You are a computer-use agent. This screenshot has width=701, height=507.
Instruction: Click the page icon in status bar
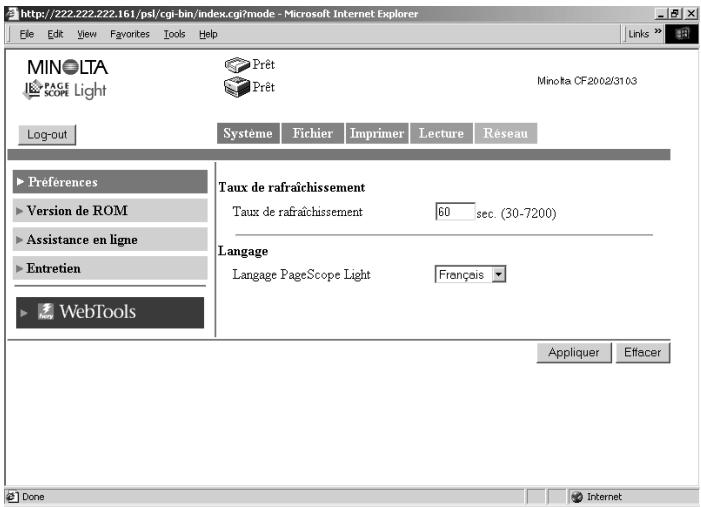[x=12, y=497]
